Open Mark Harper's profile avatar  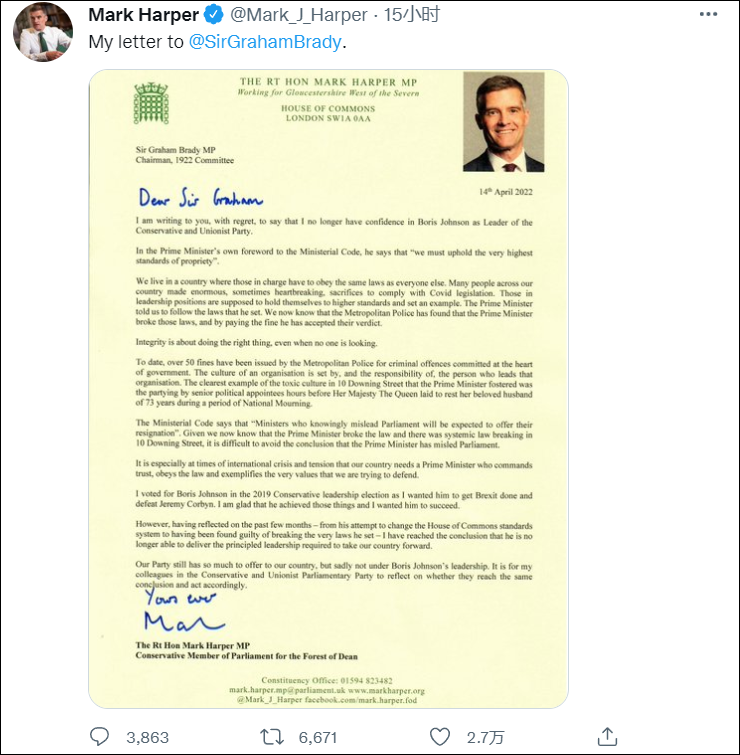pyautogui.click(x=41, y=31)
